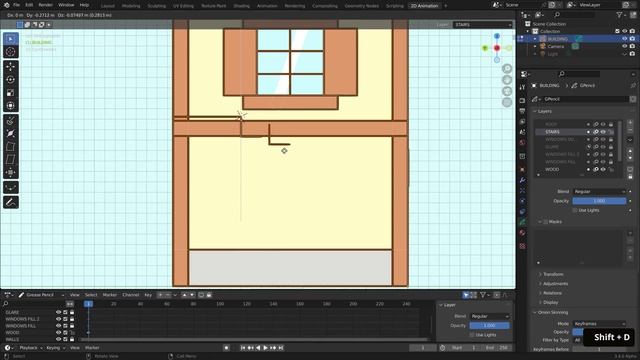The height and width of the screenshot is (360, 640).
Task: Switch to the 2D Animation workspace tab
Action: point(424,6)
